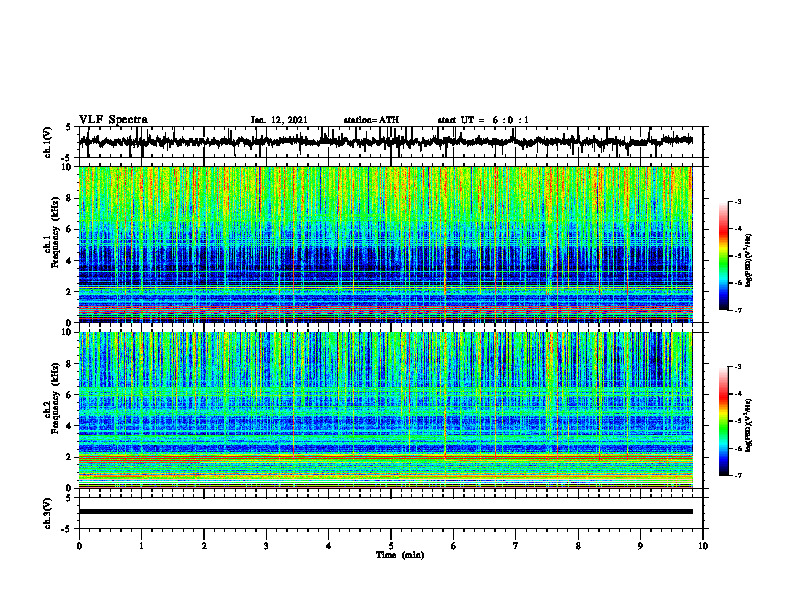
Task: Click time-axis tick label "9"
Action: [640, 546]
